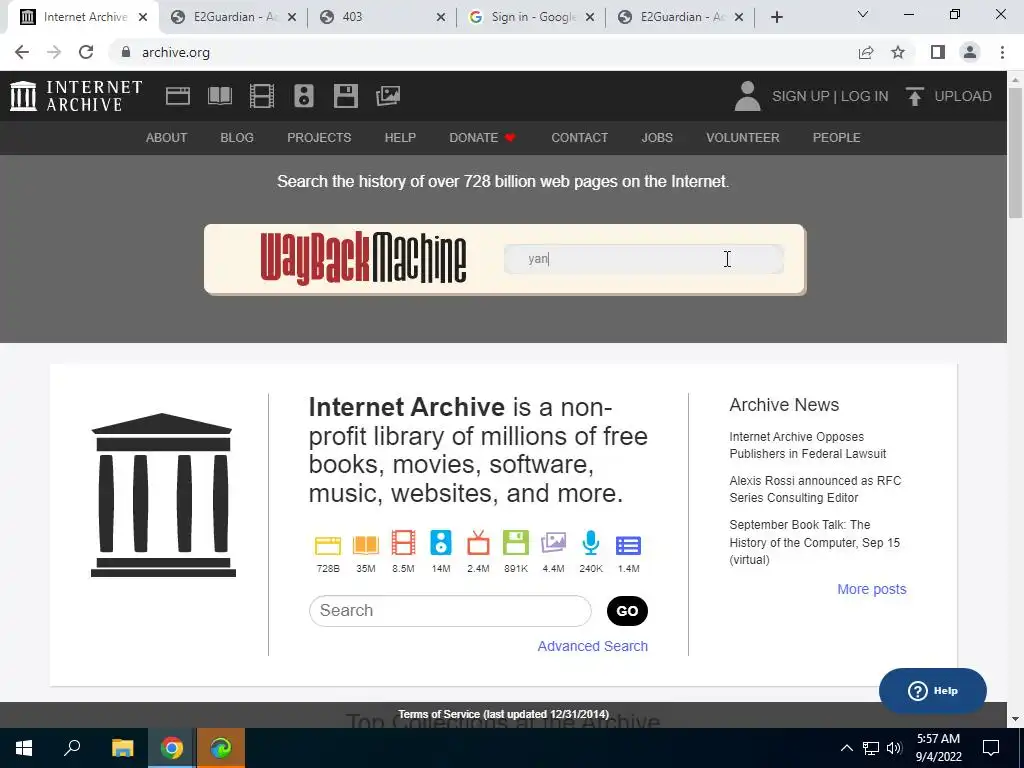Screen dimensions: 1024x768
Task: Open the orange texts icon labeled 35M
Action: (366, 544)
